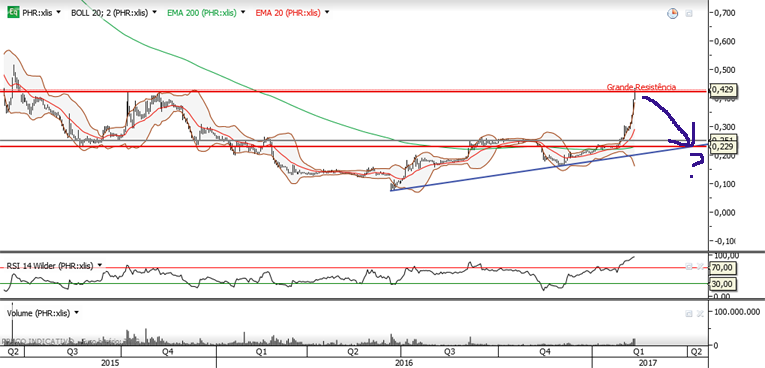The image size is (765, 368).
Task: Click 0,300 on the price axis
Action: pyautogui.click(x=725, y=127)
